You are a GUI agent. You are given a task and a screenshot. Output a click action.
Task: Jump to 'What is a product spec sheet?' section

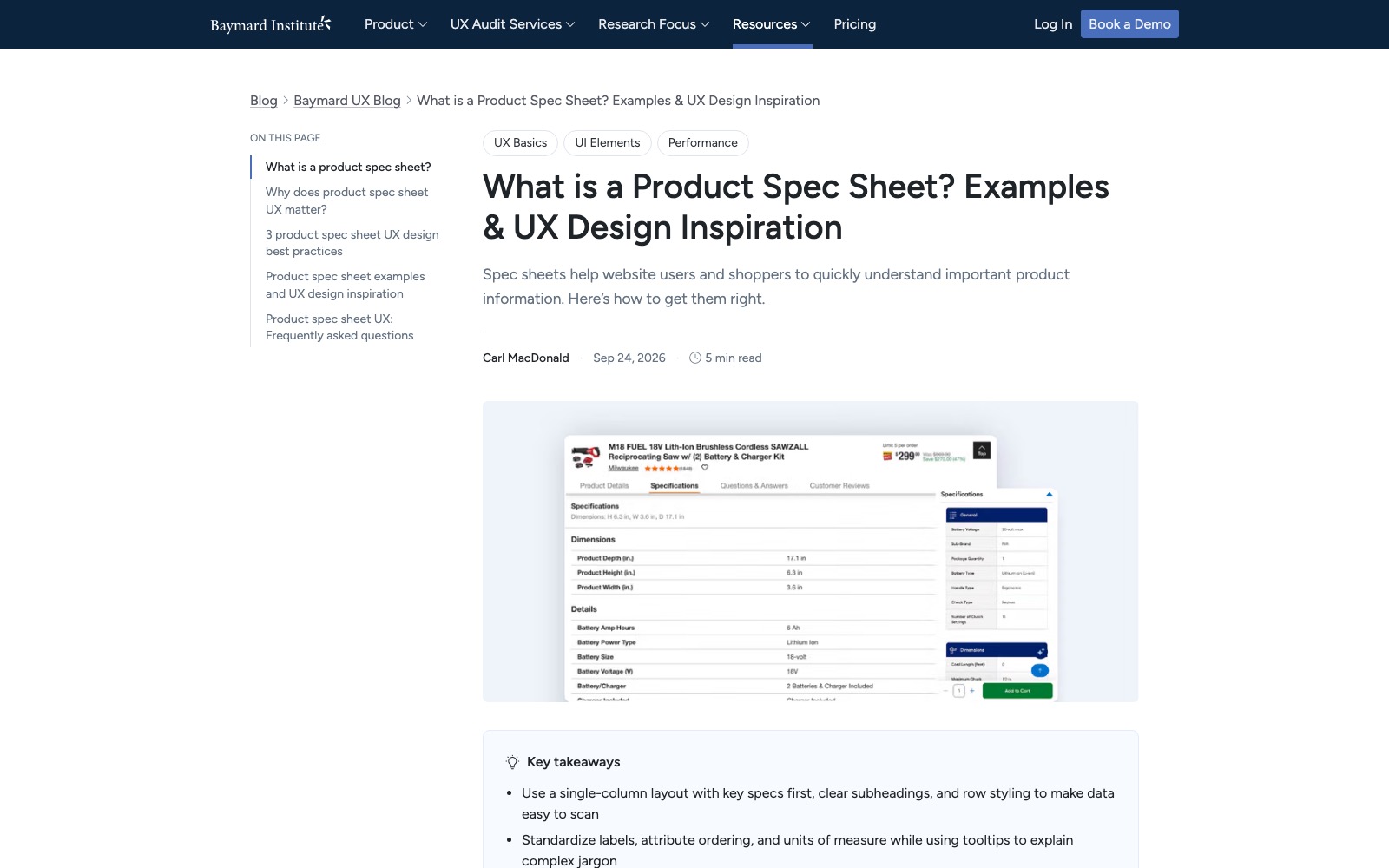pyautogui.click(x=348, y=167)
